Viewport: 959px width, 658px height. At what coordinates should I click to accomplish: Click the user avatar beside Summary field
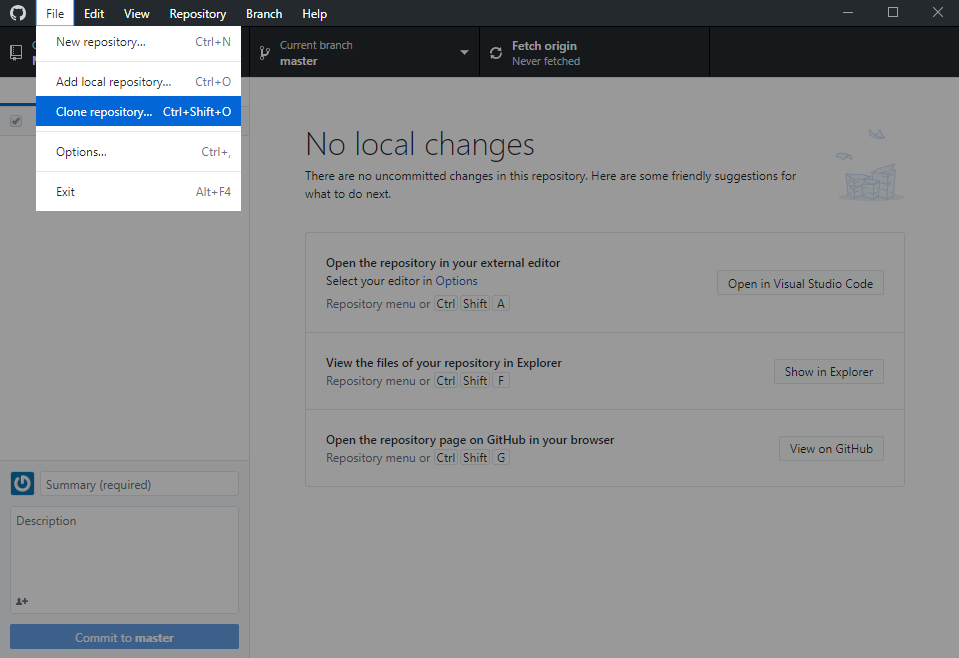pos(23,484)
